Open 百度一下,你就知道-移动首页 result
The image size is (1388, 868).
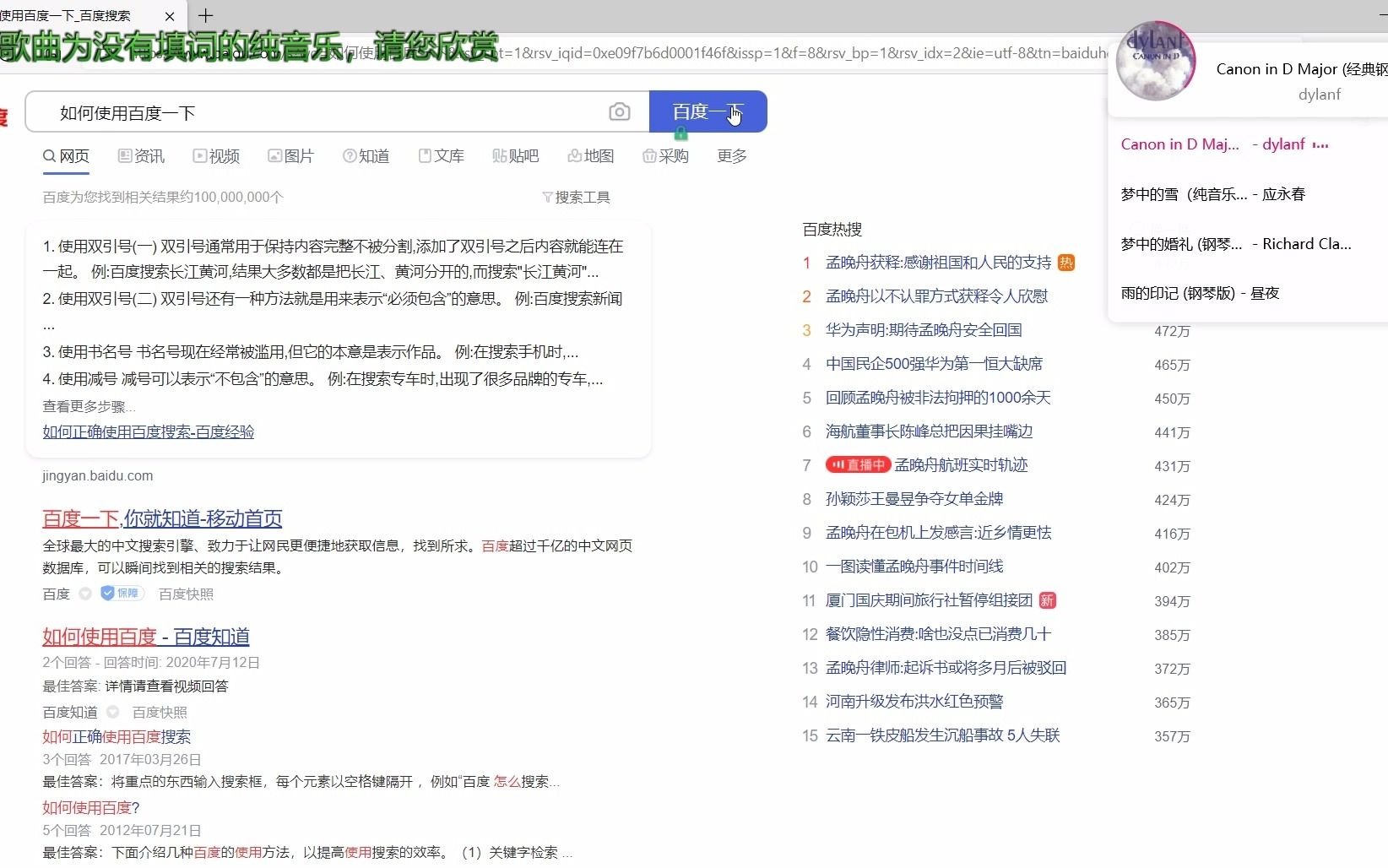pos(162,518)
